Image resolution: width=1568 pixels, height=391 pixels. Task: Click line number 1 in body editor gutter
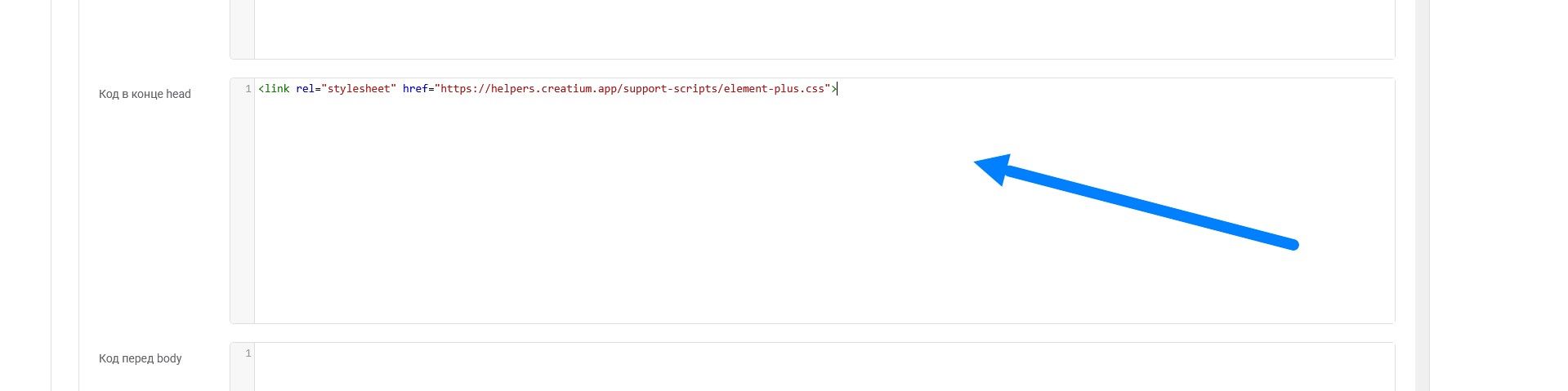point(248,353)
